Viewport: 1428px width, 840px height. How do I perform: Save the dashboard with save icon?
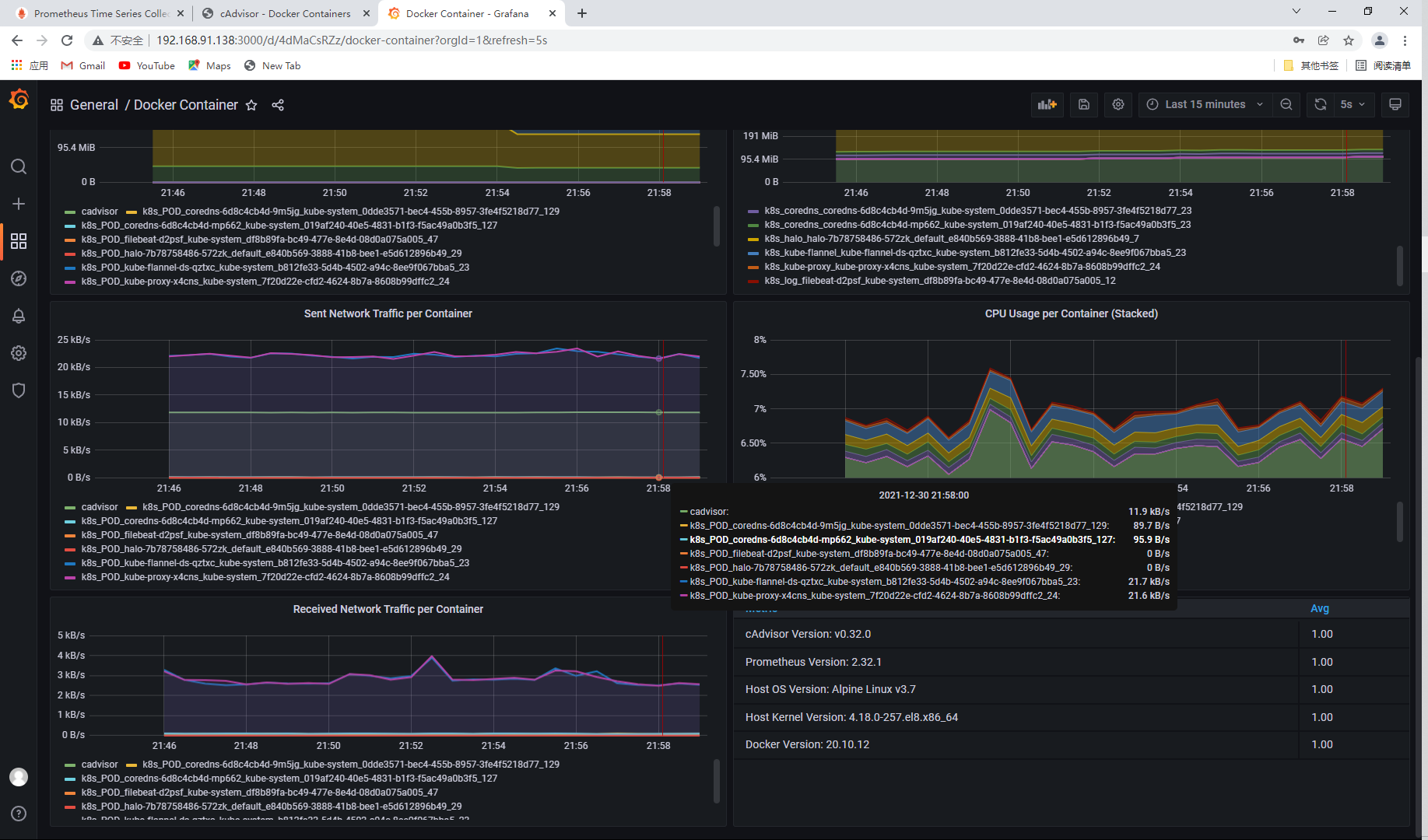click(1084, 104)
